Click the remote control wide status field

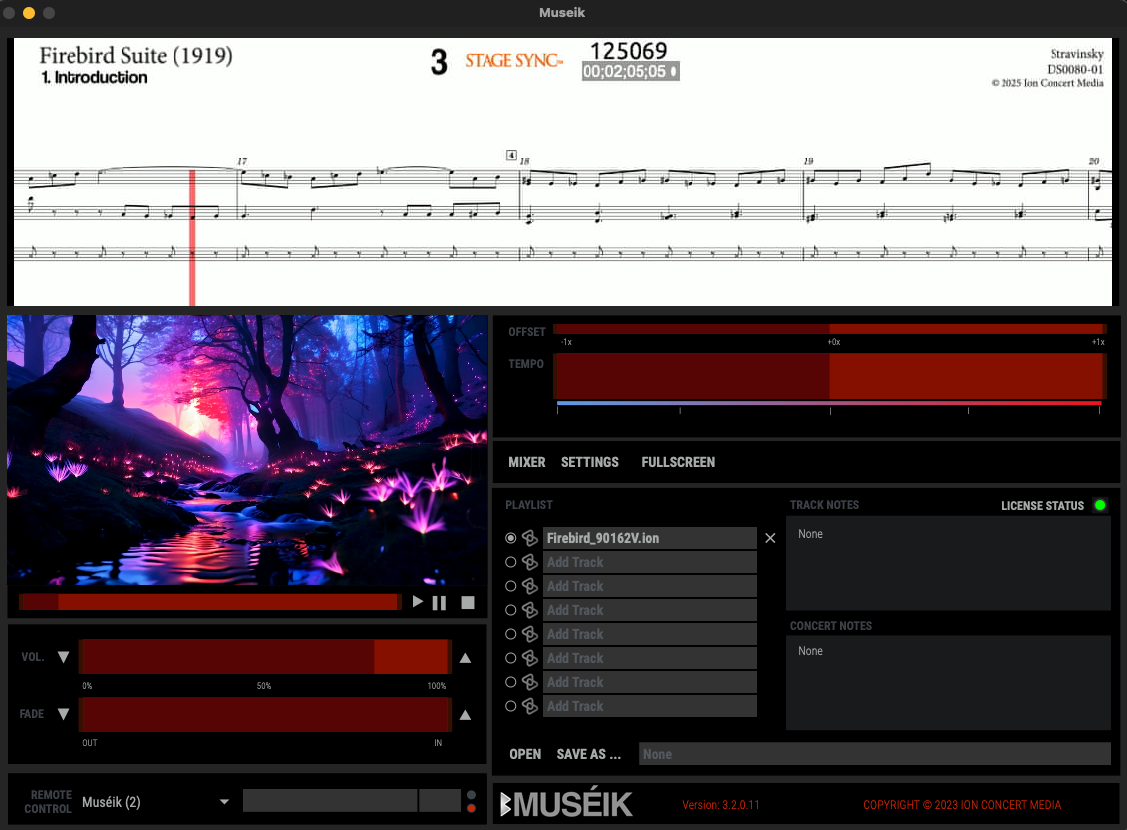coord(330,800)
